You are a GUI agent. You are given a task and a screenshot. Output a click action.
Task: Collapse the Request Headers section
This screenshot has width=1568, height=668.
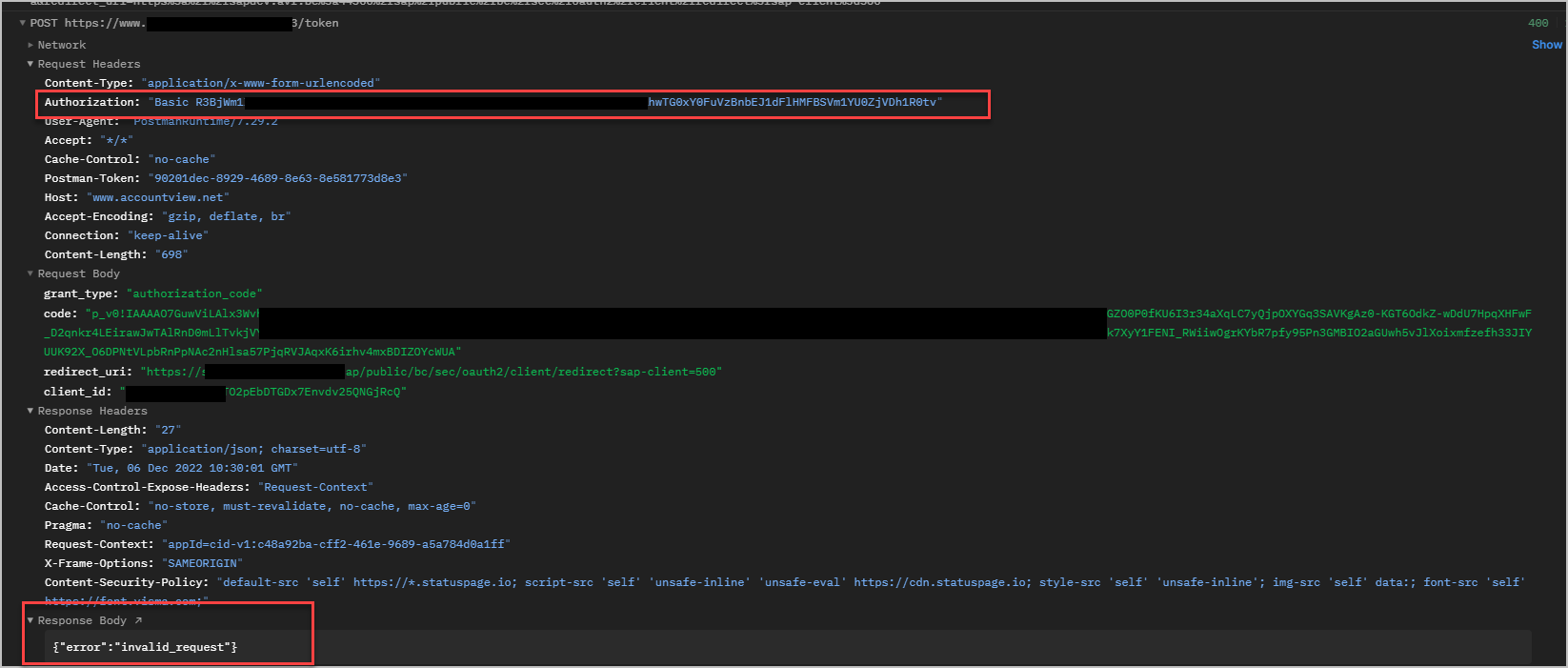30,64
